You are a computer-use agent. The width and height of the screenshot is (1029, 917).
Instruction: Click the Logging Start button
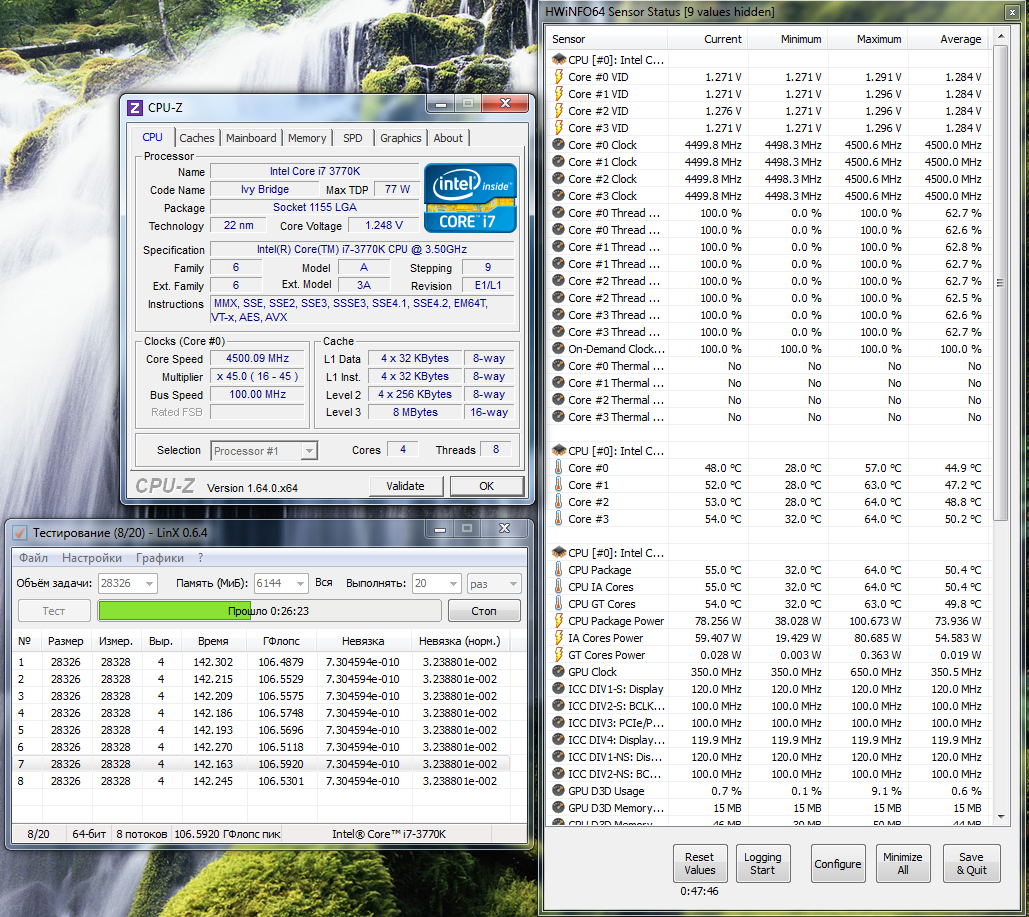click(x=763, y=863)
